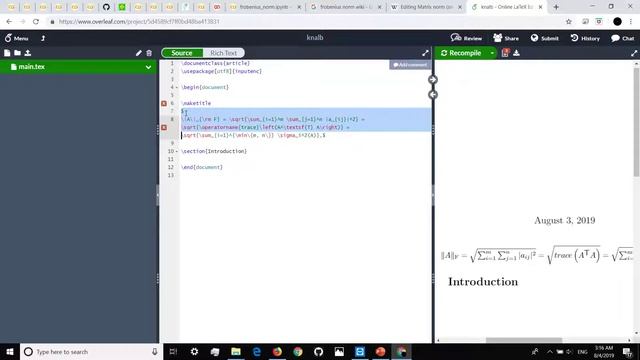Screen dimensions: 640x360
Task: Open the Review panel
Action: [x=466, y=38]
